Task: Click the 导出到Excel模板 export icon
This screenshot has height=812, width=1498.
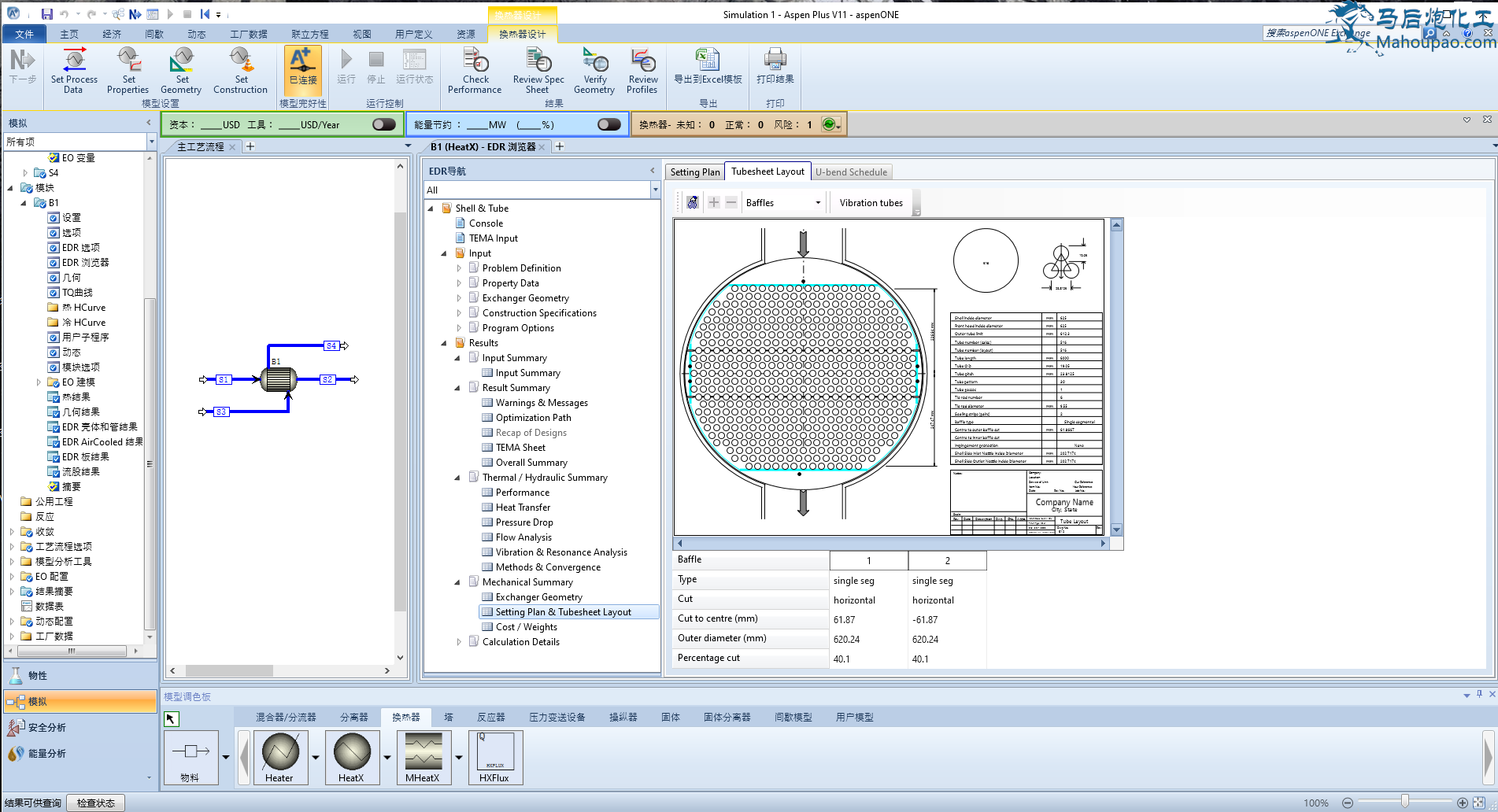Action: pyautogui.click(x=708, y=67)
